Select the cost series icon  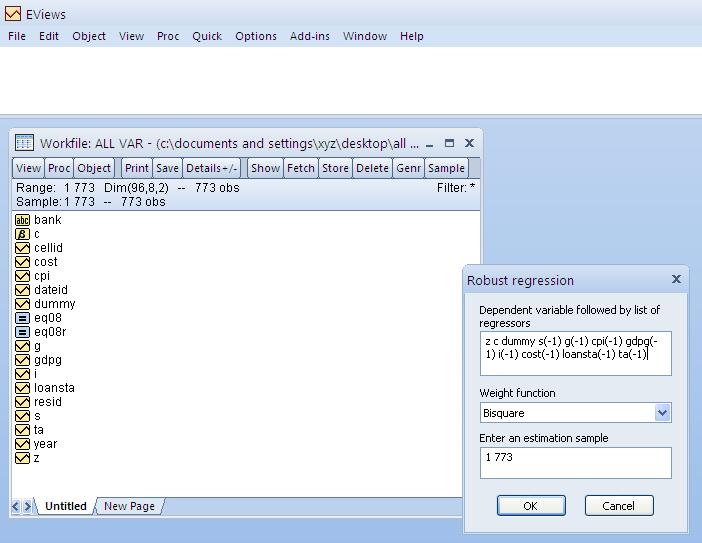pos(22,262)
